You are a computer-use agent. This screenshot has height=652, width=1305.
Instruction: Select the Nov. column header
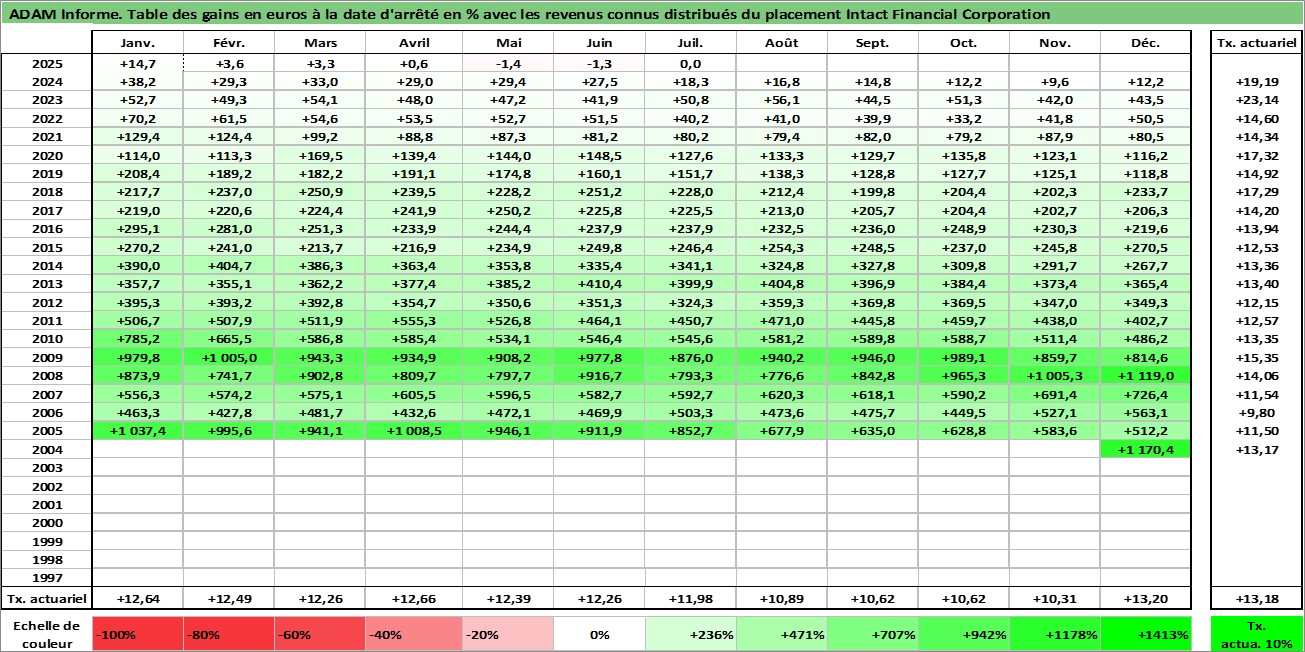click(x=1055, y=43)
